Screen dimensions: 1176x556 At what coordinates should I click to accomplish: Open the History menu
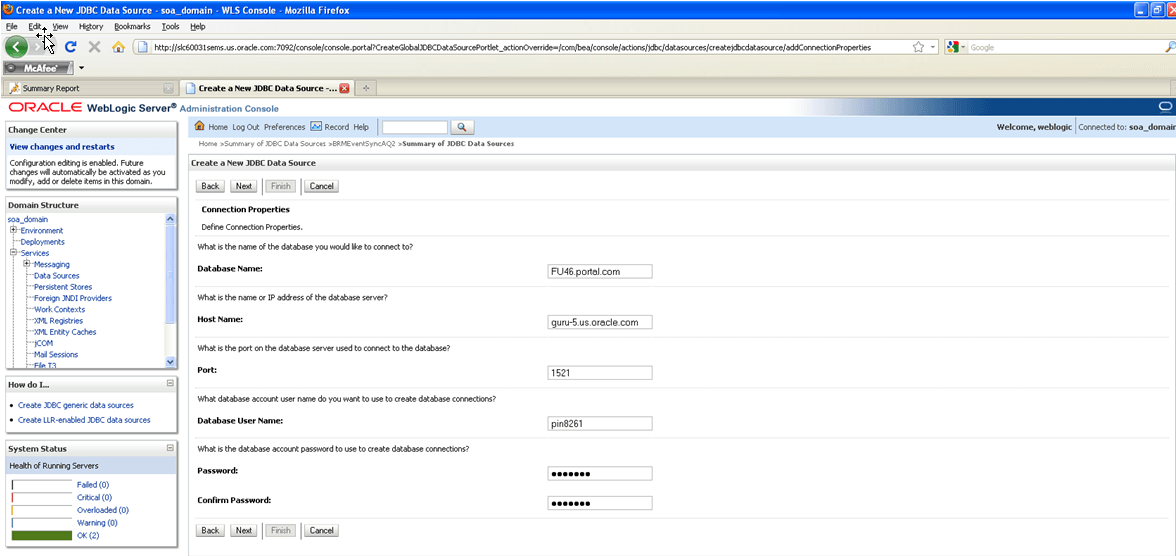tap(91, 26)
